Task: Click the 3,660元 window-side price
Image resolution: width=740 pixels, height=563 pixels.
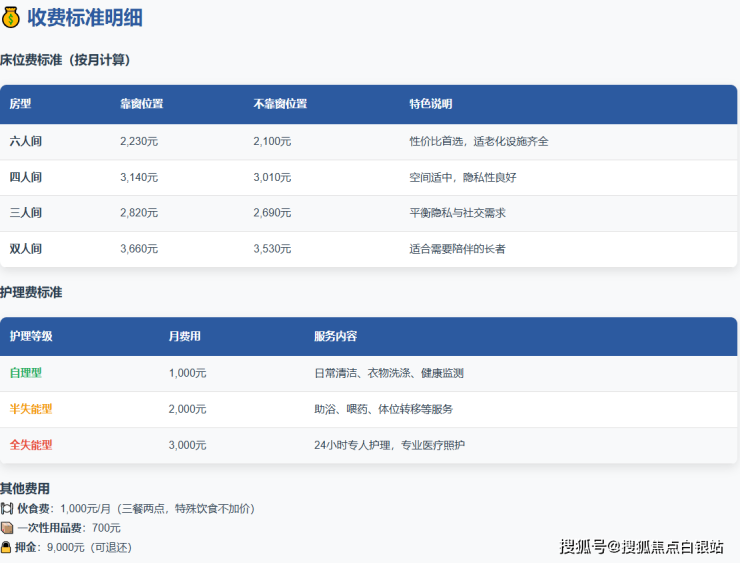Action: pyautogui.click(x=139, y=249)
